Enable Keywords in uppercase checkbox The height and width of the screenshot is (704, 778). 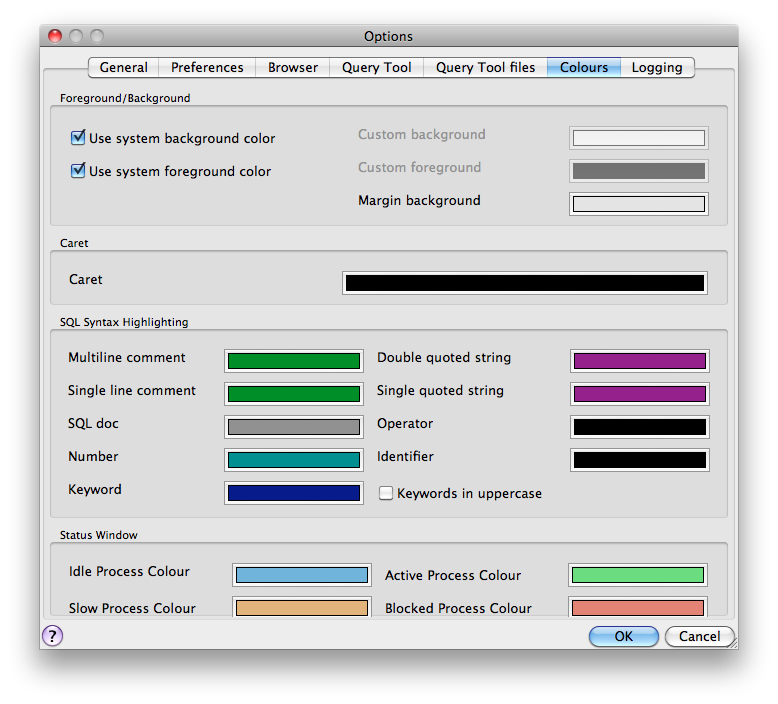(386, 493)
